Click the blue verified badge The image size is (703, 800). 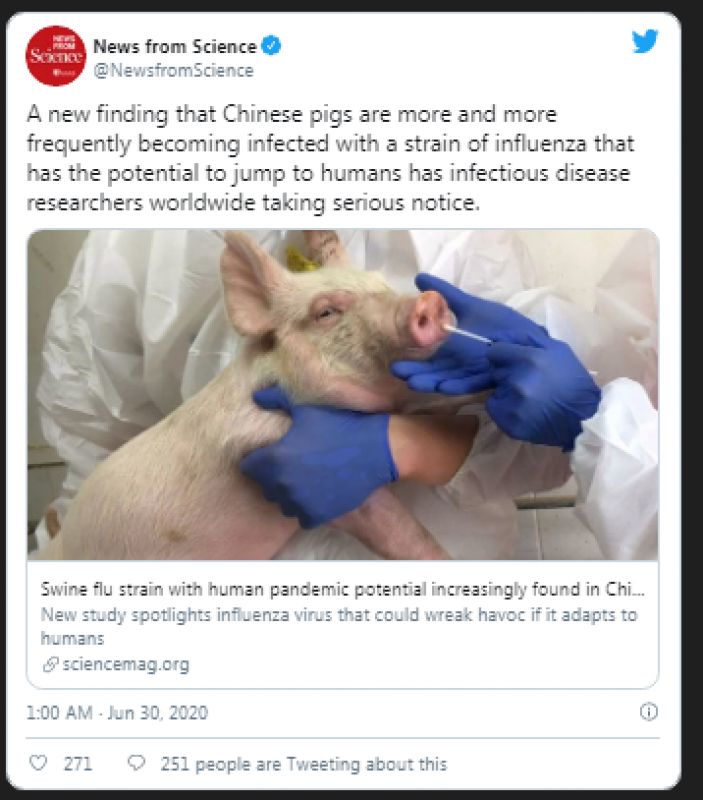coord(271,46)
